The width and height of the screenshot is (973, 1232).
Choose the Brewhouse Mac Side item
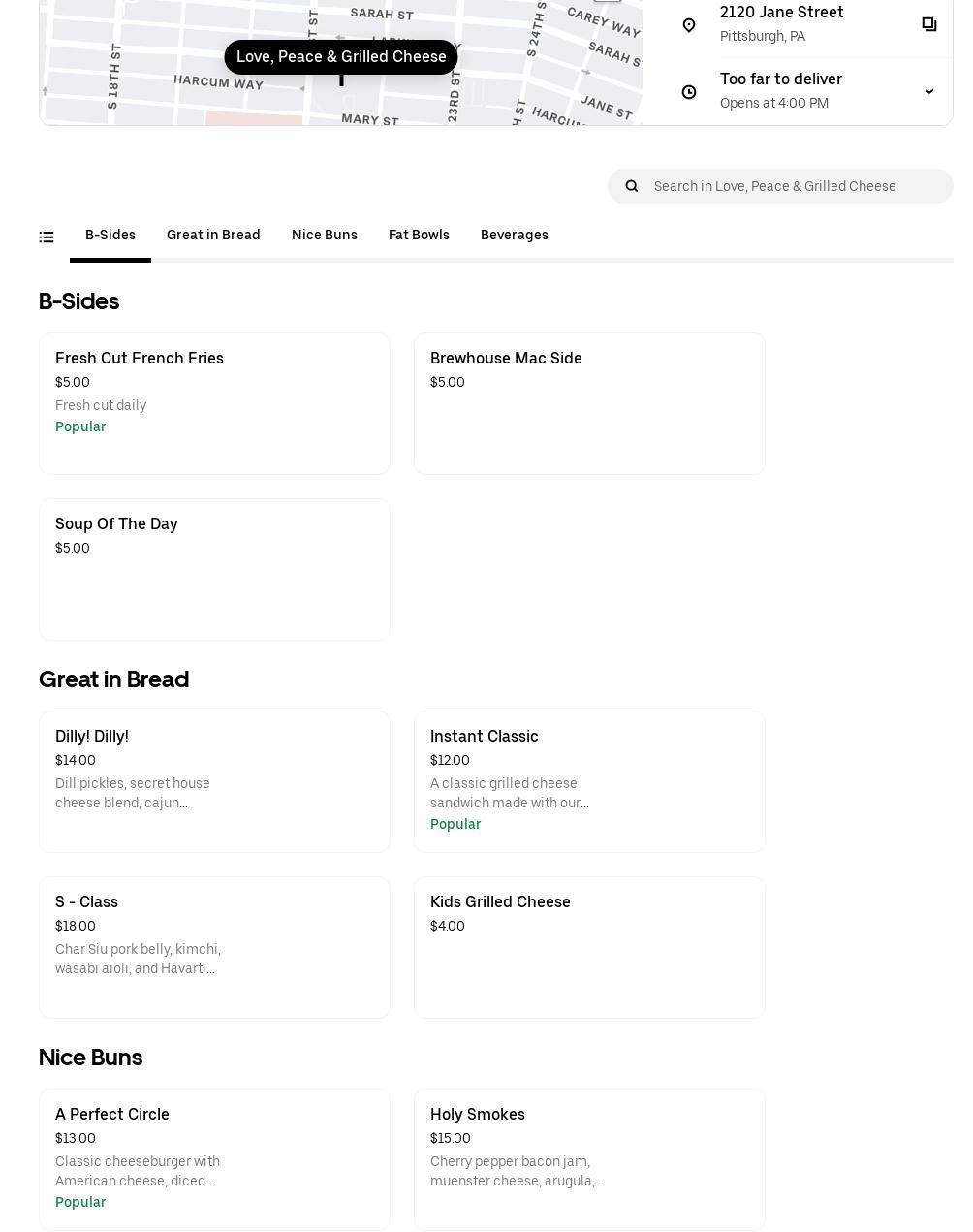tap(589, 403)
